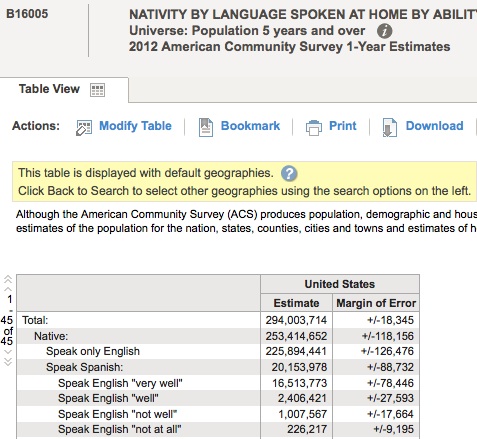
Task: Click the United States column header
Action: [340, 284]
